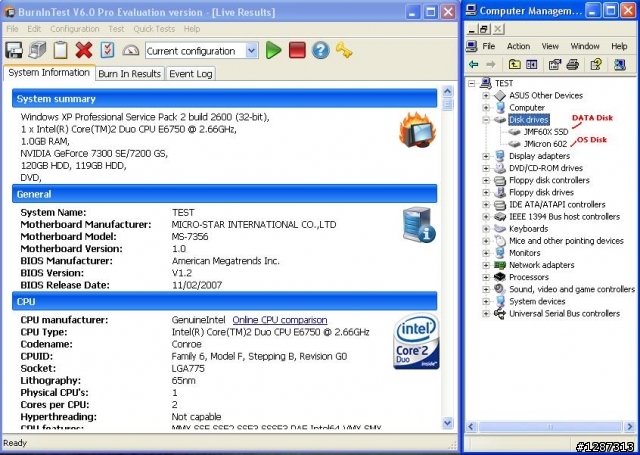
Task: Collapse the Disk drives node
Action: 486,120
